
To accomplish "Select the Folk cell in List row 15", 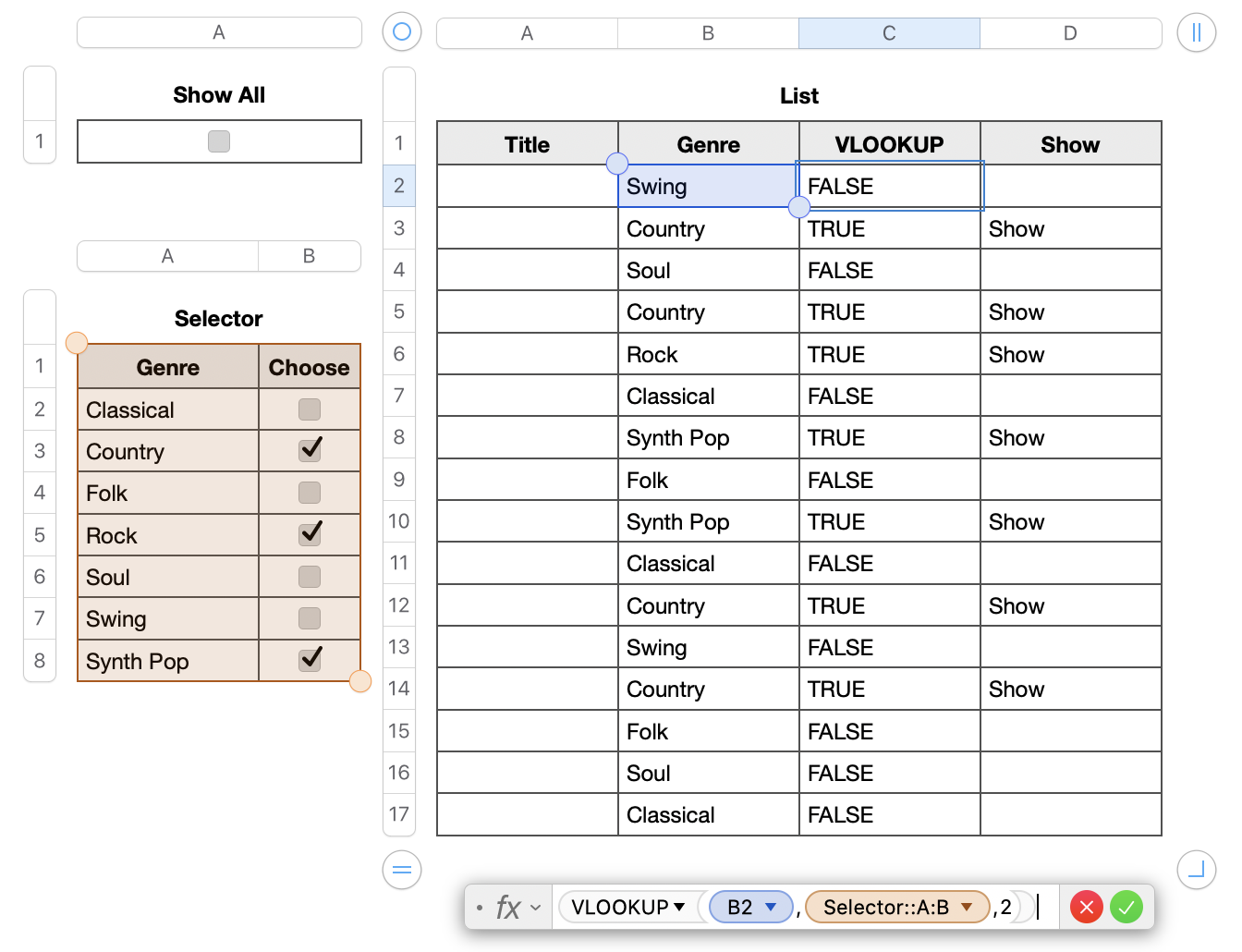I will coord(708,731).
